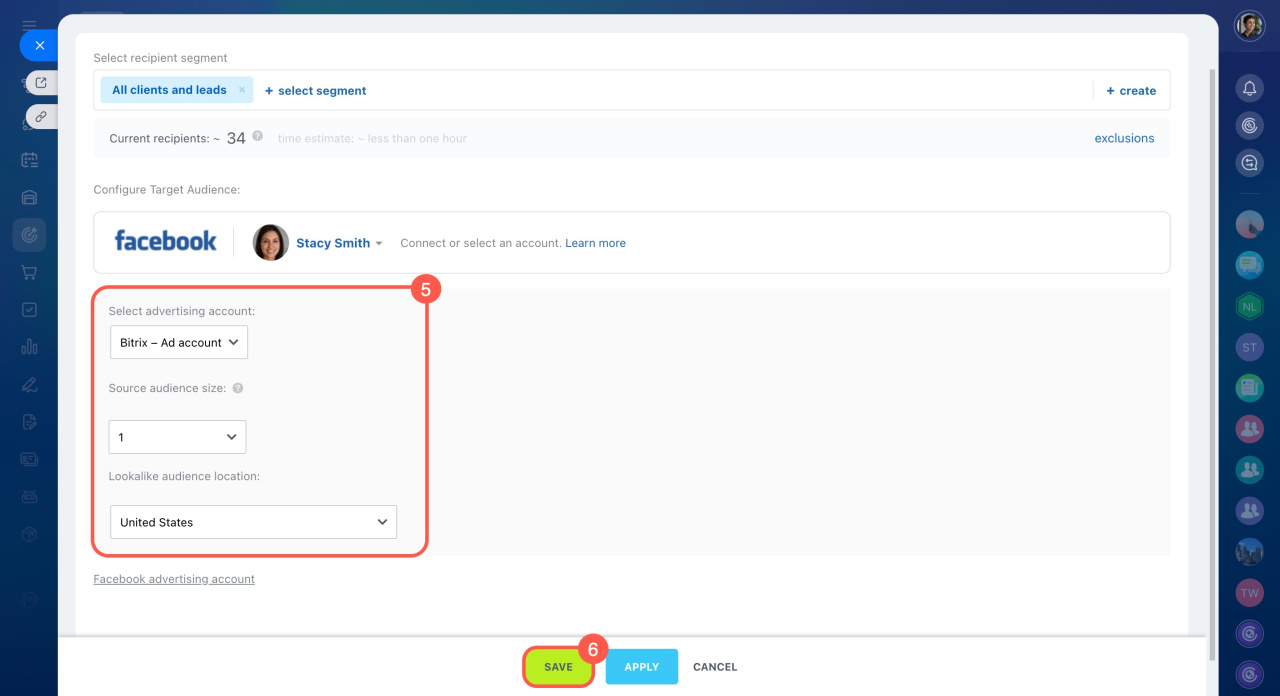Click Cancel at the bottom

[x=715, y=667]
